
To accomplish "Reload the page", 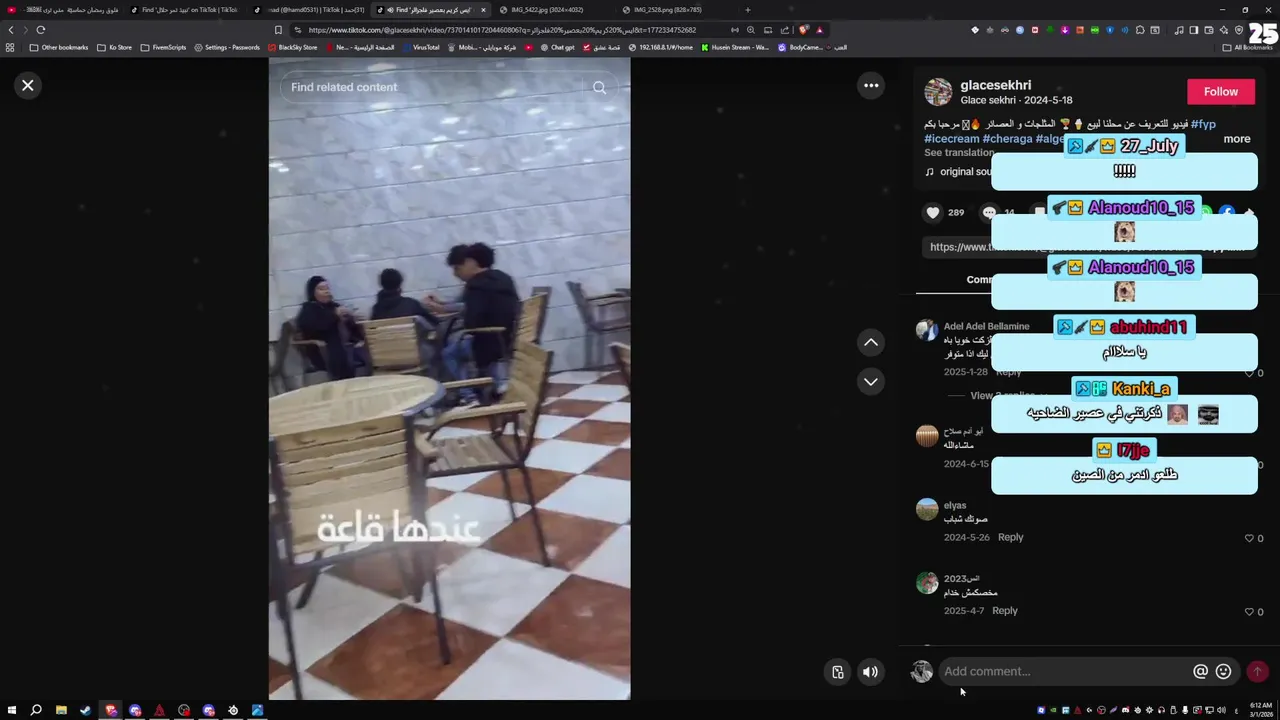I will point(40,30).
